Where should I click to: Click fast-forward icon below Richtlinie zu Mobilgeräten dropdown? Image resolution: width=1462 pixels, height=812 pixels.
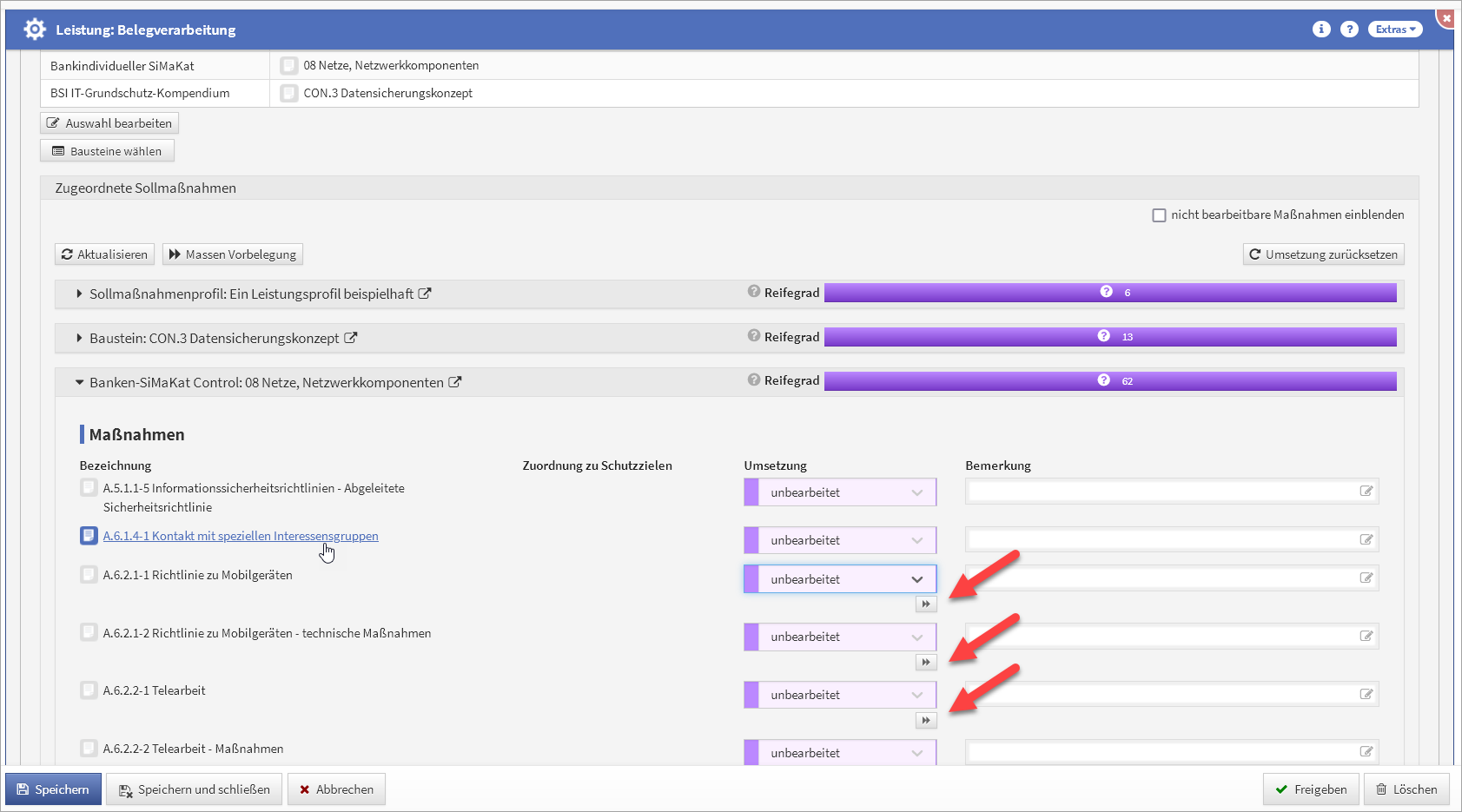coord(926,604)
